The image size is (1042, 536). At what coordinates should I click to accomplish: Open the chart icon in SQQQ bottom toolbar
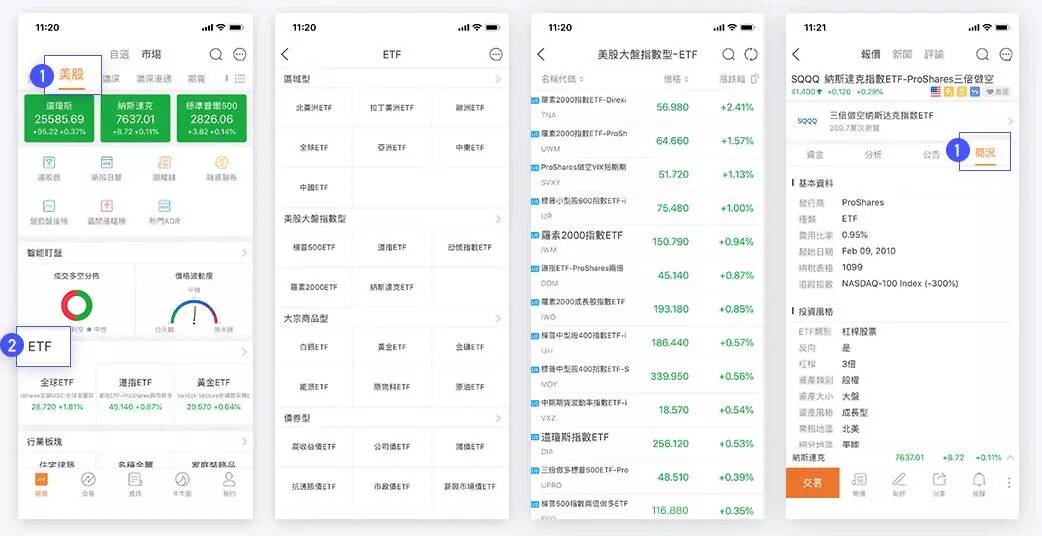pos(859,480)
